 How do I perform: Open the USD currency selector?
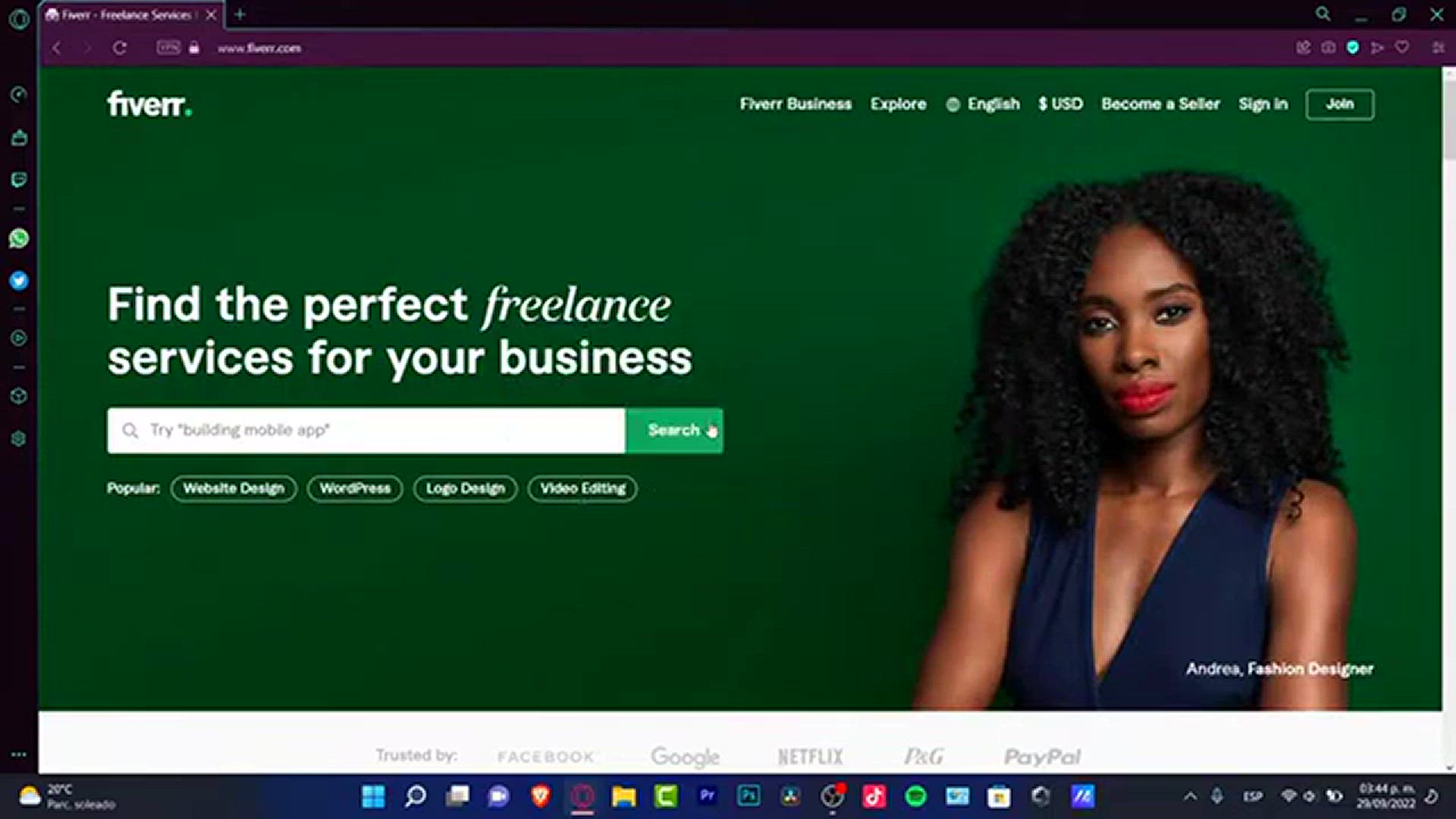1060,104
